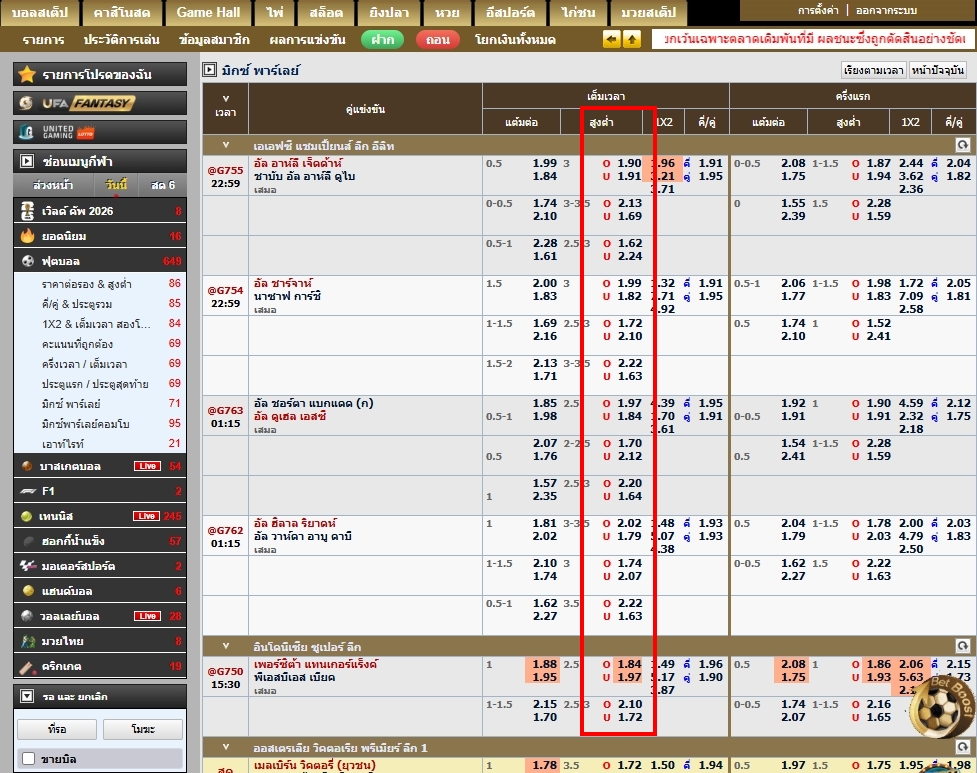Collapse the AFC Champions League Elite section
This screenshot has width=977, height=773.
226,146
